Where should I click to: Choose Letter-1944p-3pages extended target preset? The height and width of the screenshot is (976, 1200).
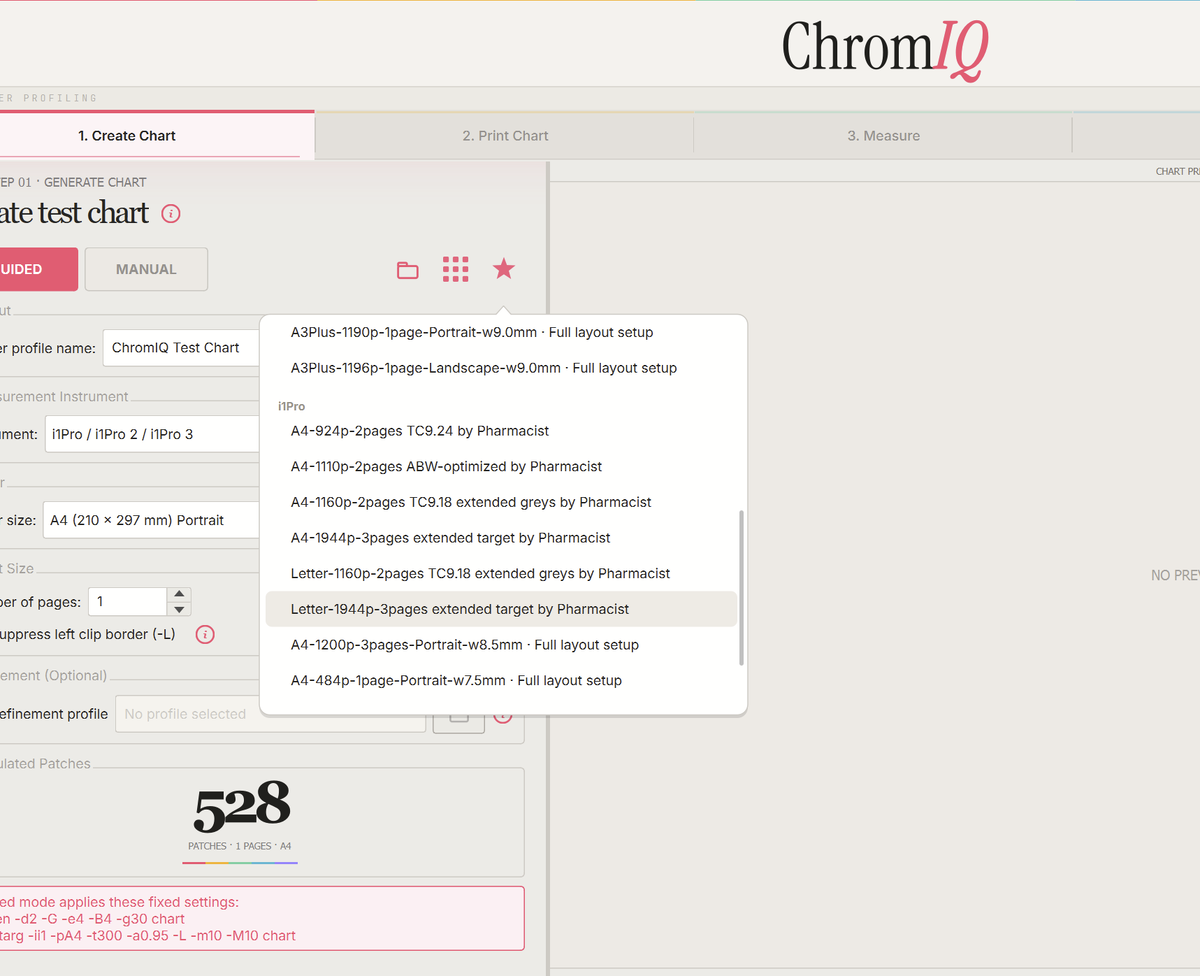point(501,609)
